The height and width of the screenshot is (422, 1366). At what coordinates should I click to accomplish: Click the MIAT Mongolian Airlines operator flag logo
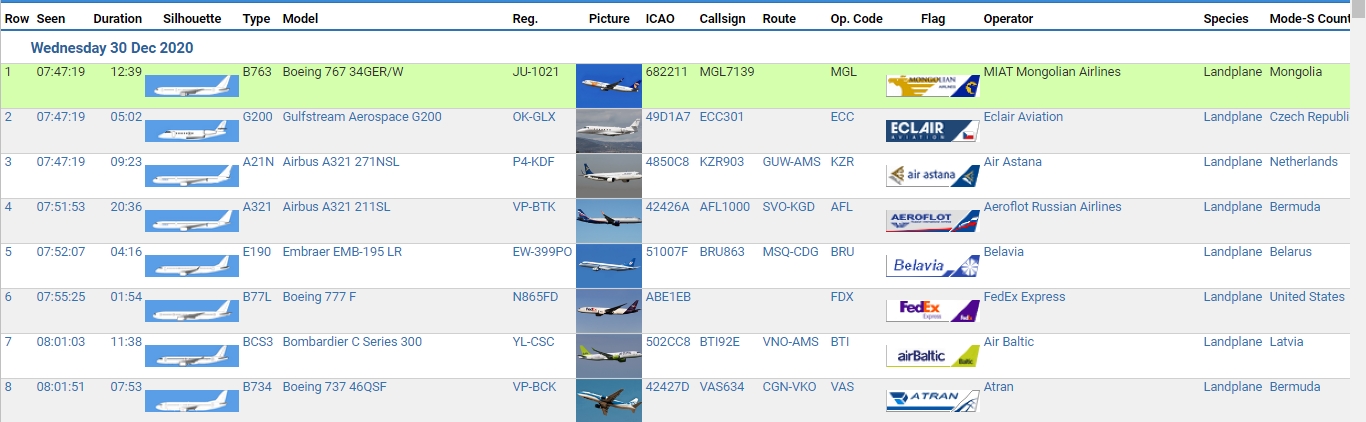933,86
